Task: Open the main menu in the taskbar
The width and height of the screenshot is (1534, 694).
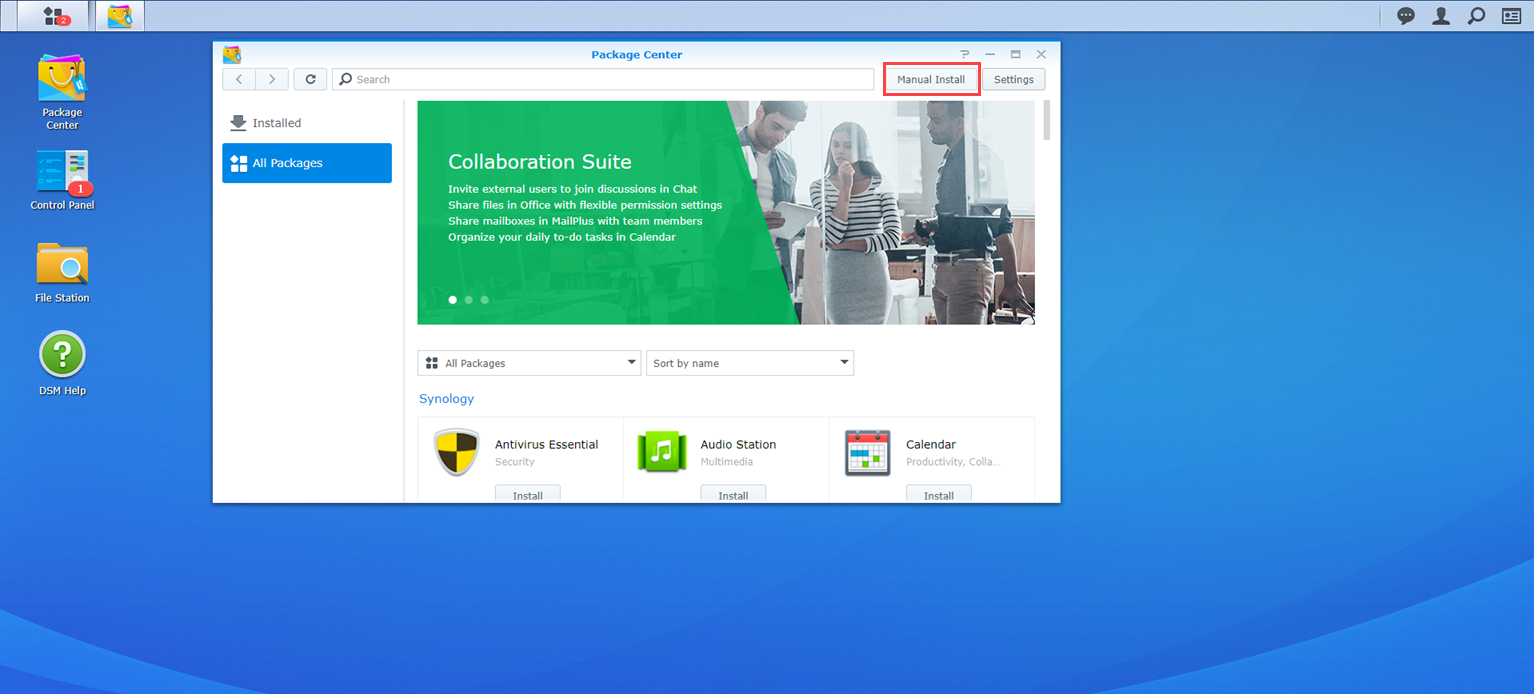Action: 53,16
